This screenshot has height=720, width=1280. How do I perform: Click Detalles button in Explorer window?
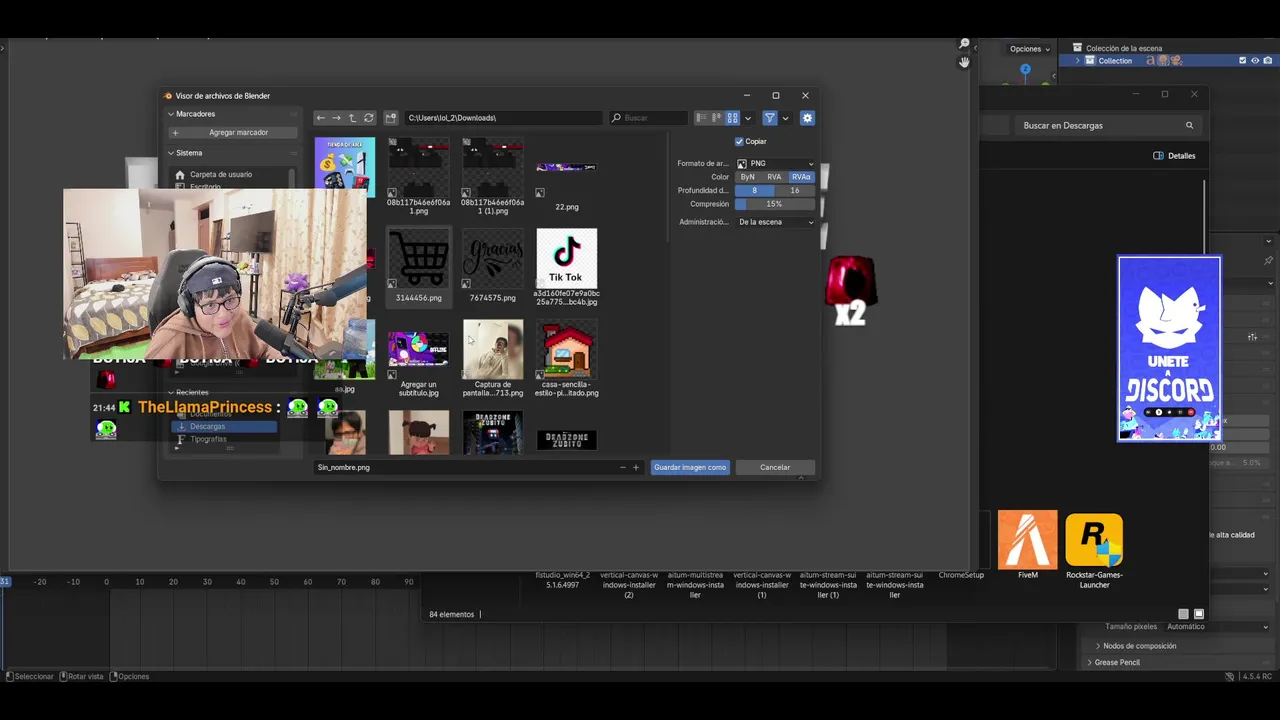[x=1174, y=156]
